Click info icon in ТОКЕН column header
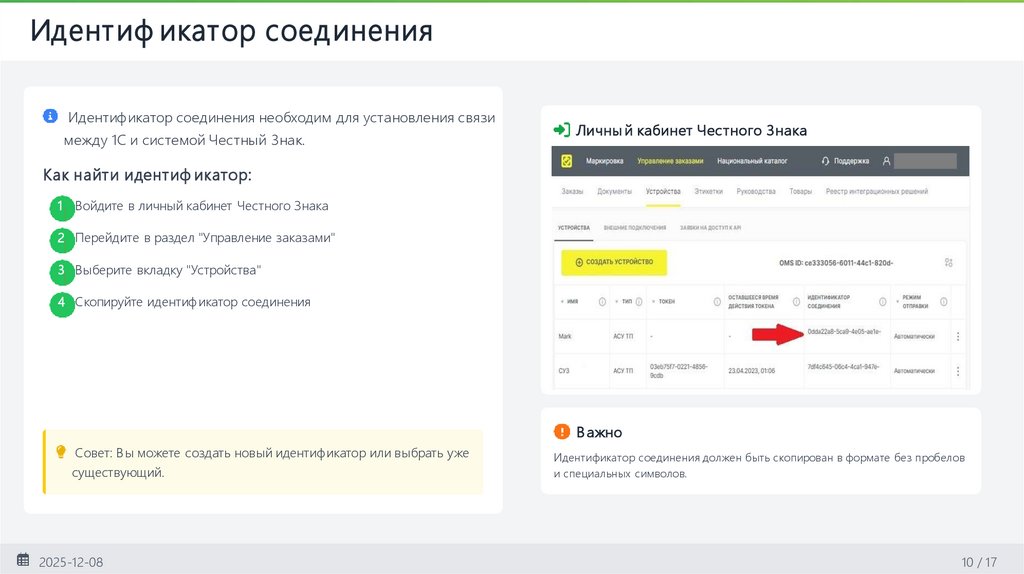1024x574 pixels. (716, 302)
